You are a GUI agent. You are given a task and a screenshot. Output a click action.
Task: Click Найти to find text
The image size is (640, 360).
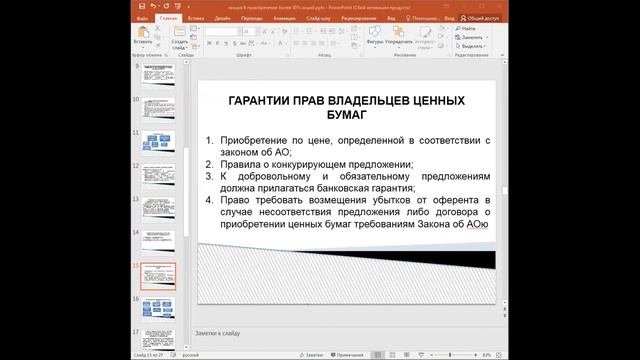[466, 28]
